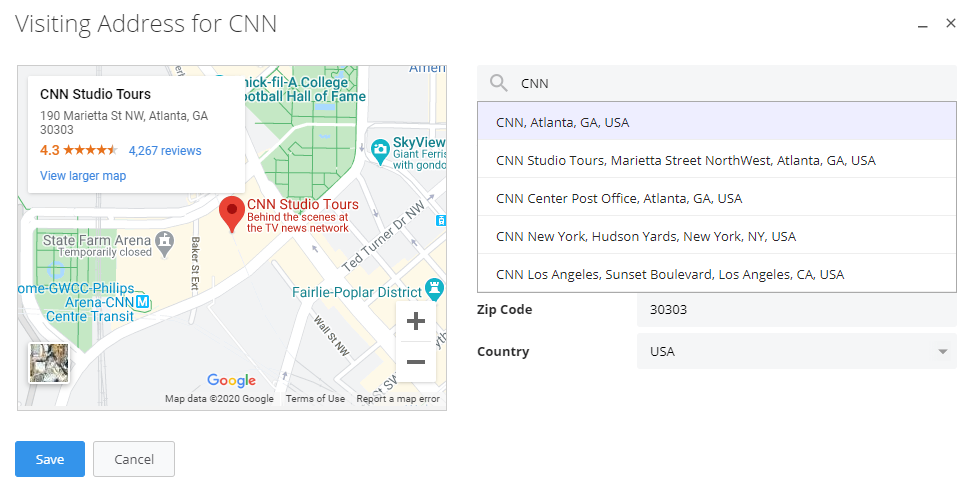The height and width of the screenshot is (491, 974).
Task: Click the red CNN Studio Tours map pin
Action: point(232,214)
